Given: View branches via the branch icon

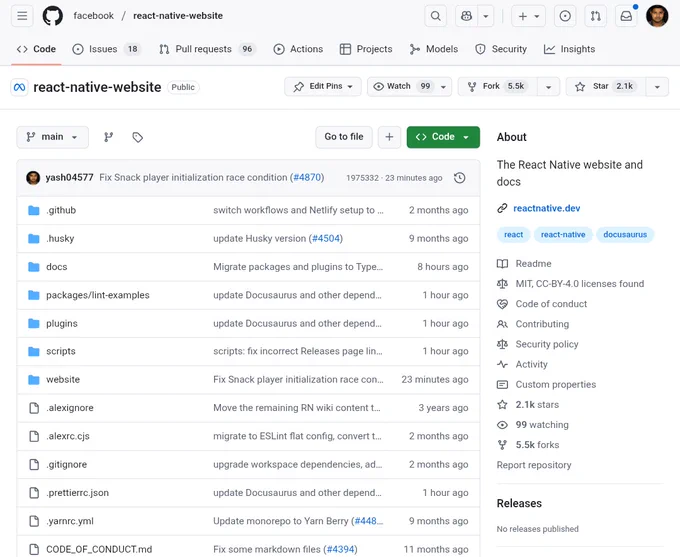Looking at the screenshot, I should [x=108, y=137].
